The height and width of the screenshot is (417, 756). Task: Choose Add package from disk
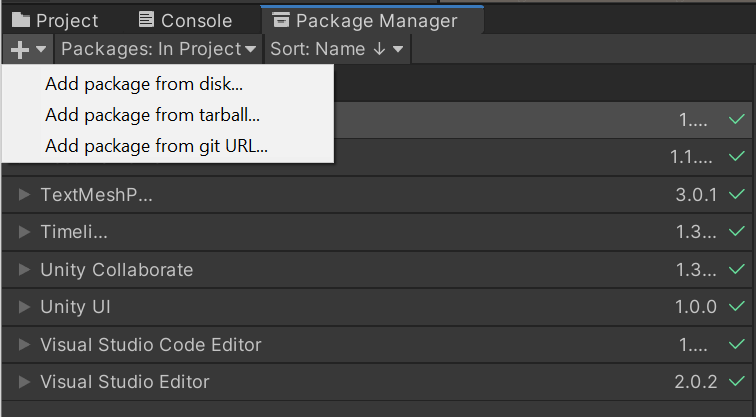point(144,84)
